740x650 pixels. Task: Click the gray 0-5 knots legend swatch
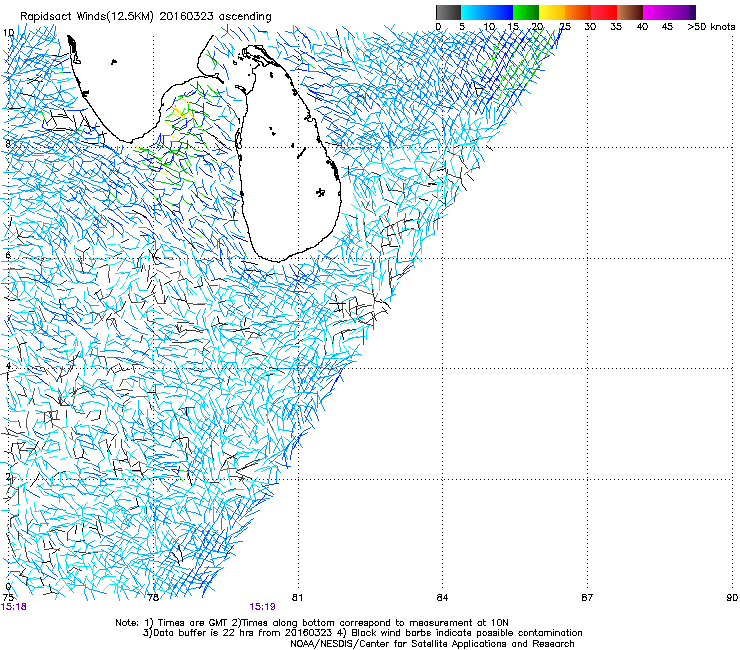click(448, 12)
